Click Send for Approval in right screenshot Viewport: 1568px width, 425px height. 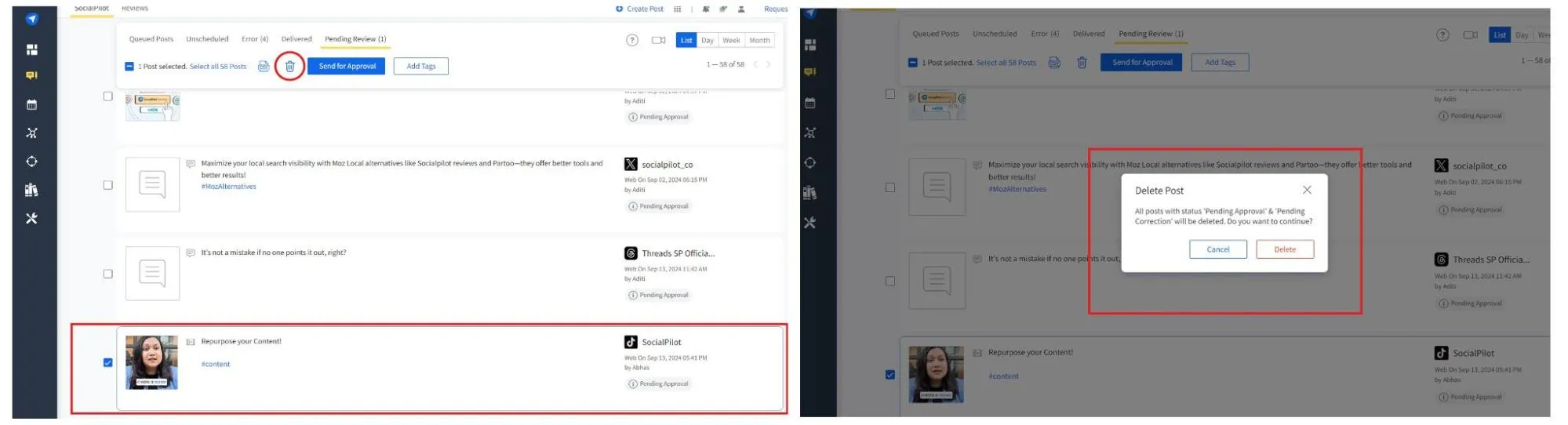(x=1142, y=63)
